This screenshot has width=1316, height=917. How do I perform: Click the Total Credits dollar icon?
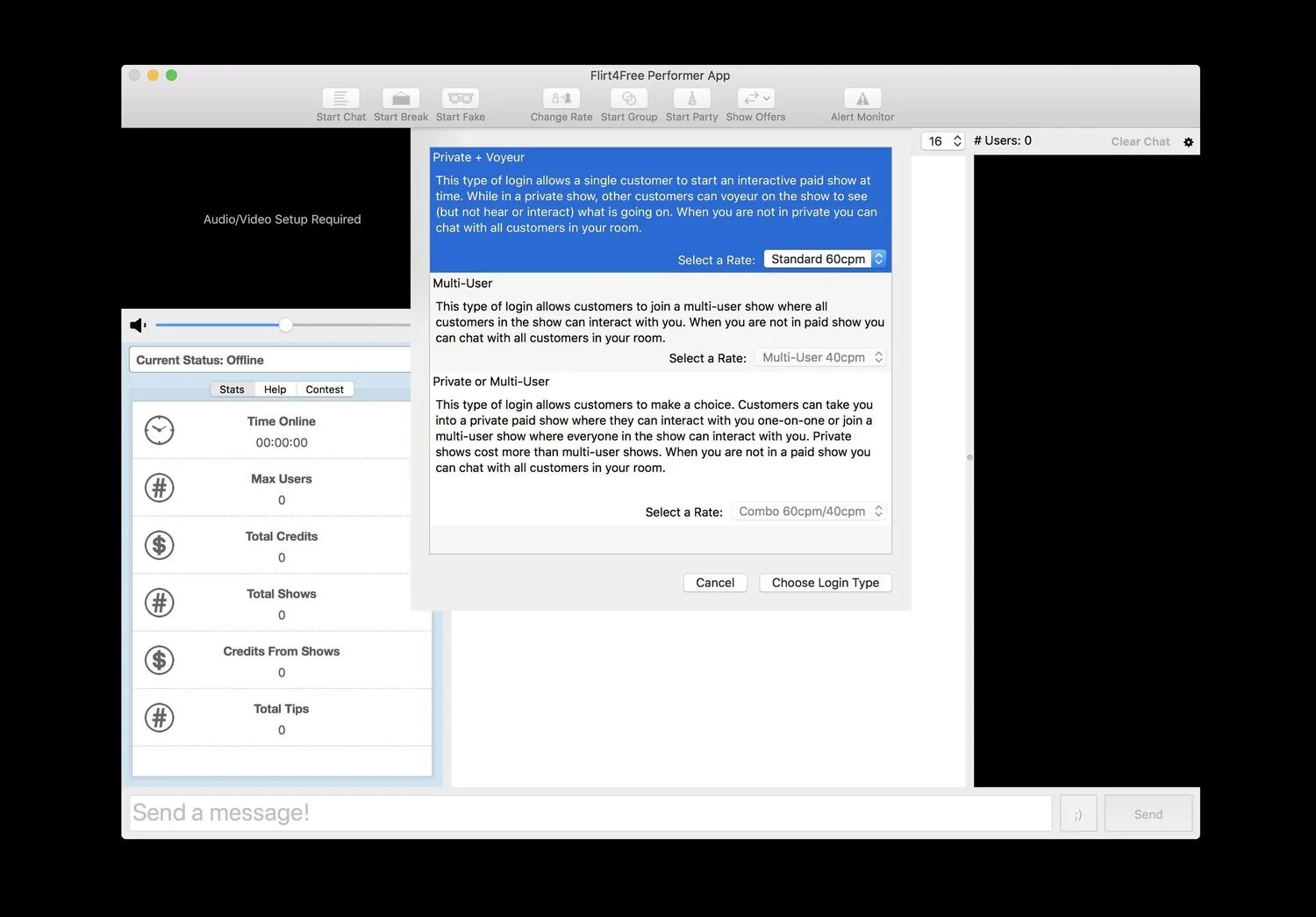pyautogui.click(x=159, y=545)
